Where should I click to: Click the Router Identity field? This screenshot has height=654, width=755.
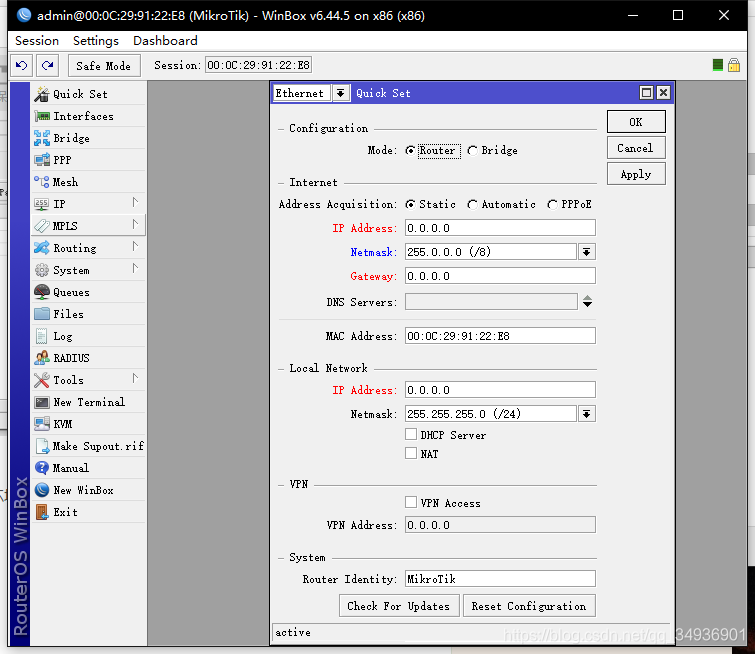pyautogui.click(x=500, y=578)
